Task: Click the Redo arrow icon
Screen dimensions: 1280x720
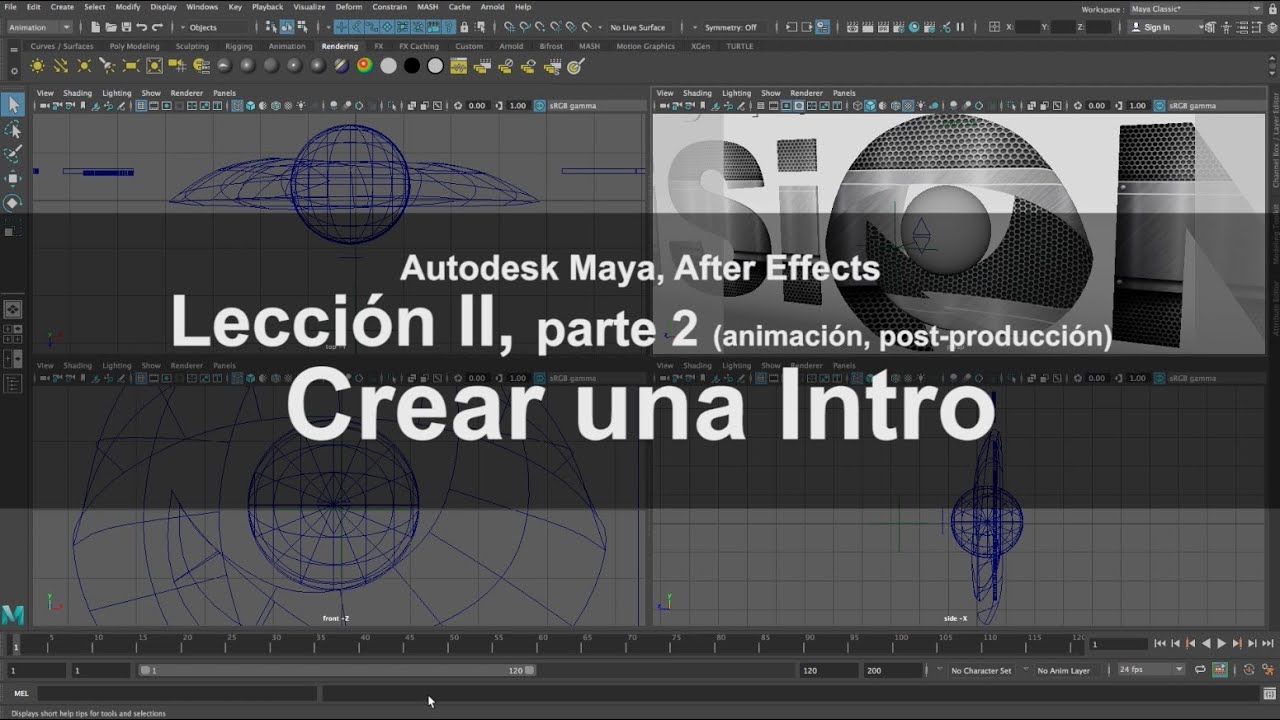Action: (157, 27)
